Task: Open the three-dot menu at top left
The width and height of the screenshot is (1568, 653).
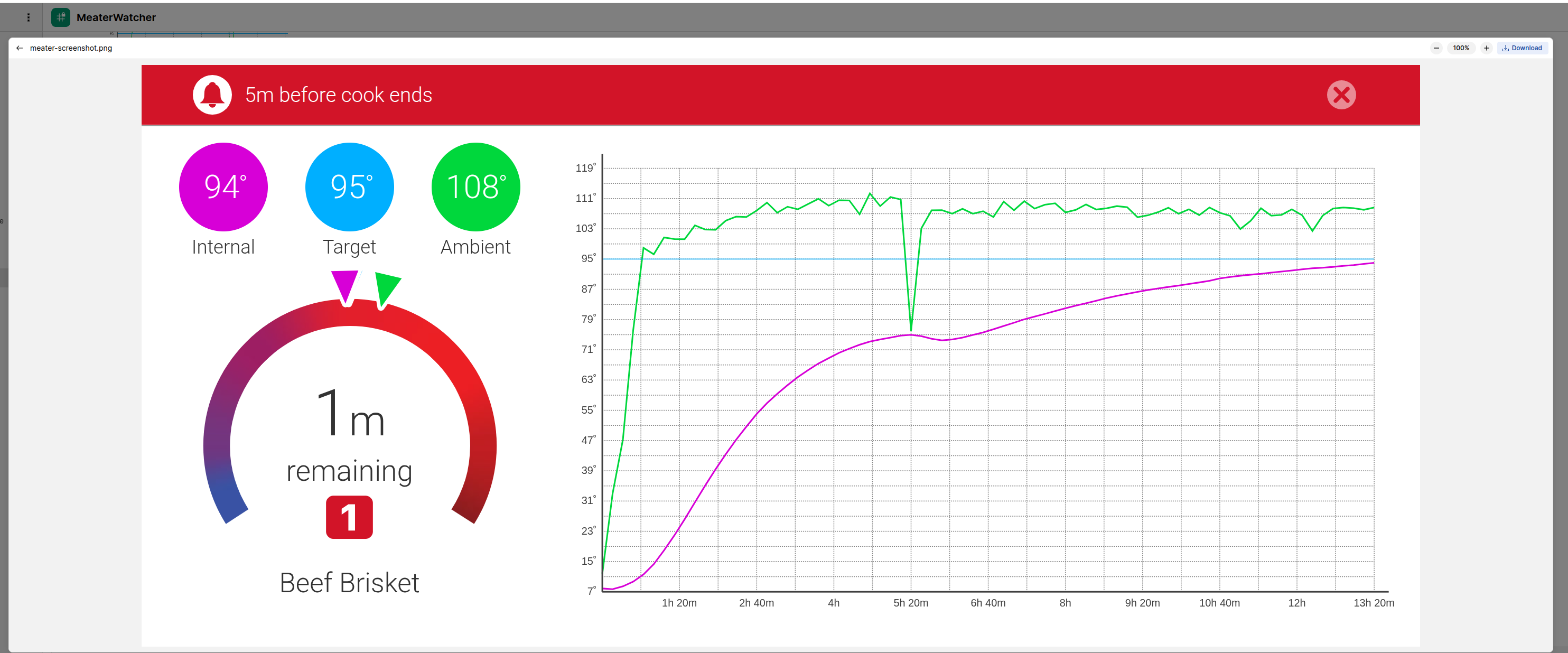Action: (28, 17)
